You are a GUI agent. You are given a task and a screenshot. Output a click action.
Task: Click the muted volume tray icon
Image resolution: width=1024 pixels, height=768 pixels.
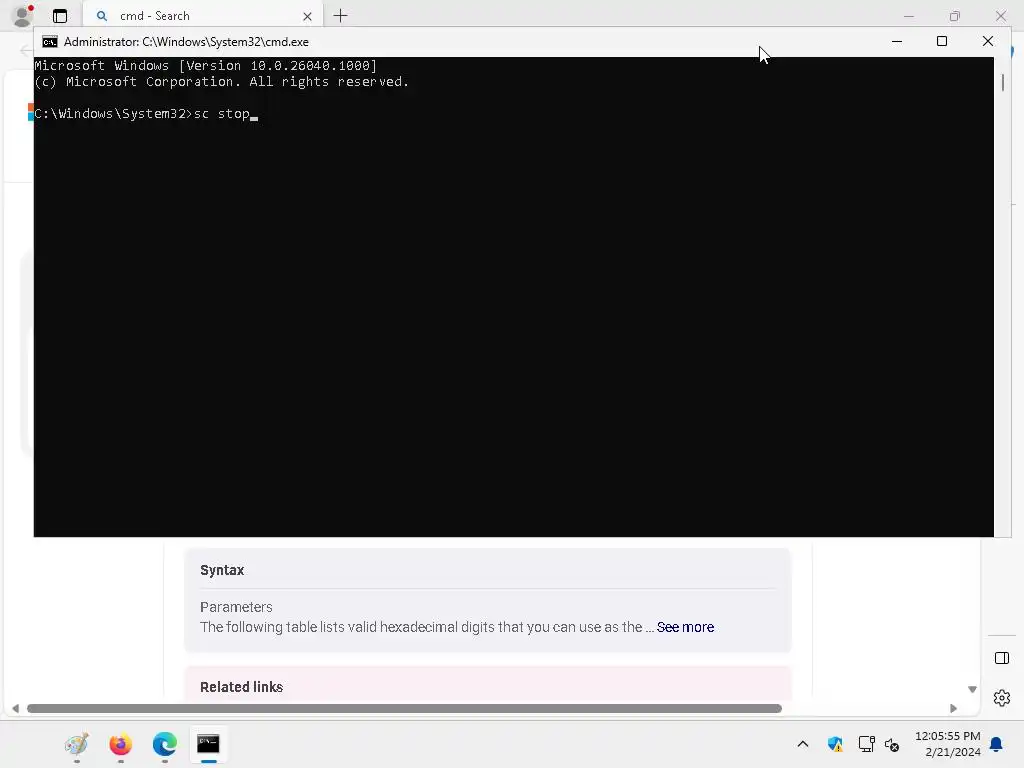point(892,744)
